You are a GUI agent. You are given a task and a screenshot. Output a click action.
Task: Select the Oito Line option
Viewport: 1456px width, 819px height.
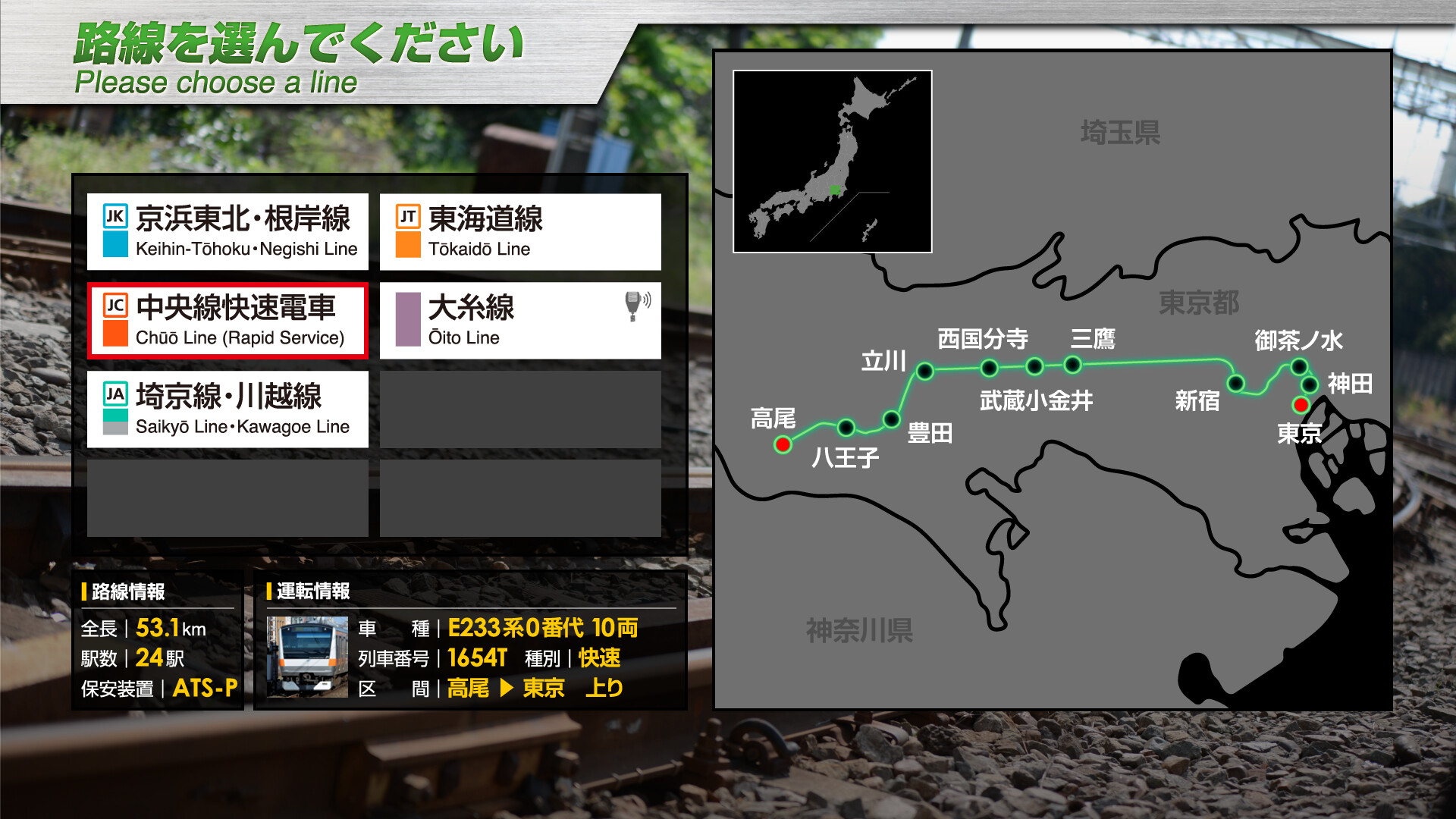(520, 320)
